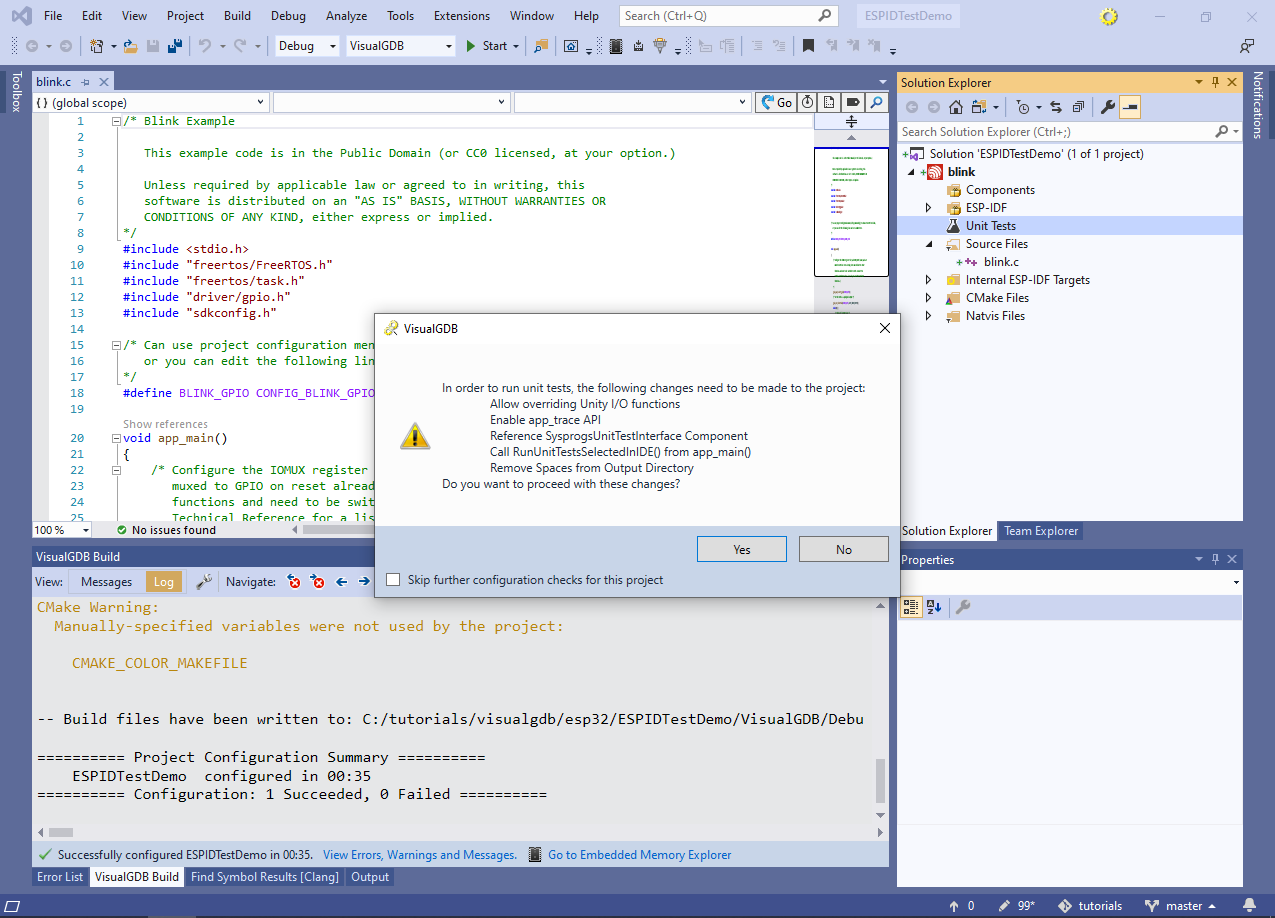Collapse the app_main function block

[117, 438]
